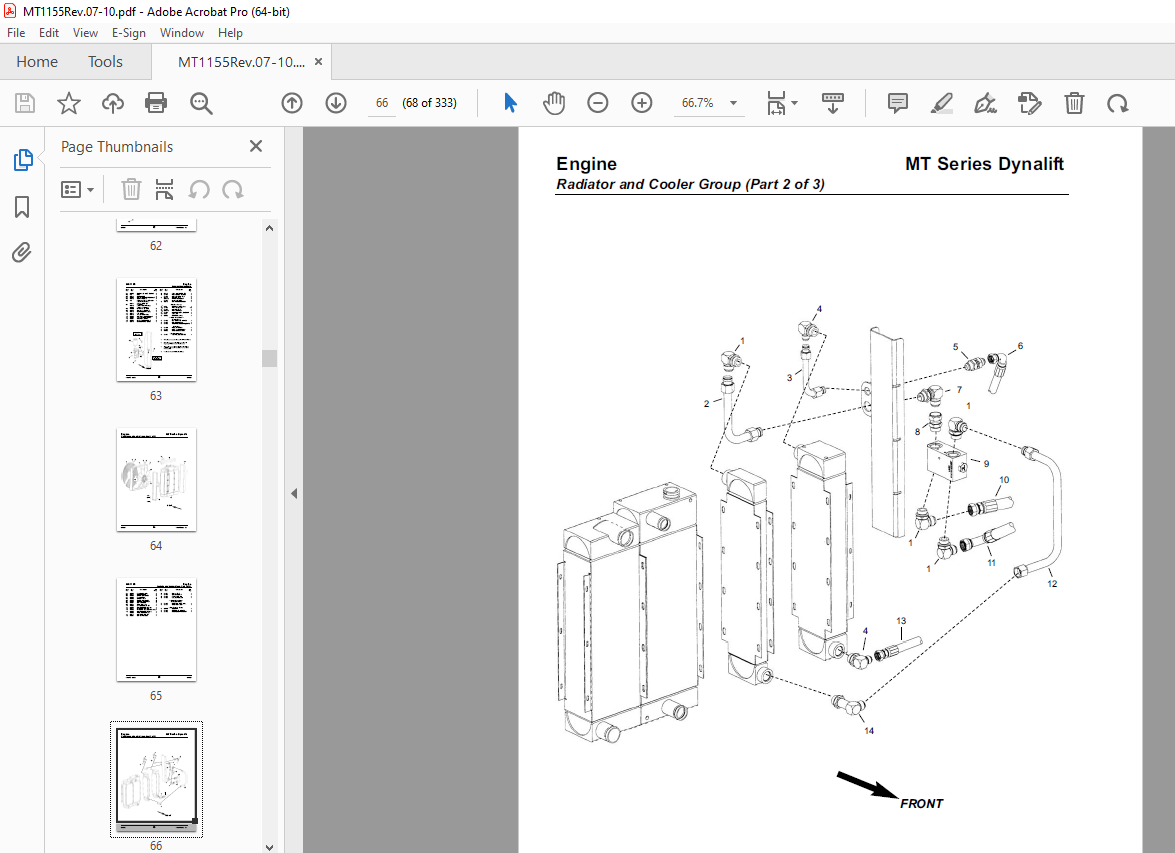This screenshot has height=853, width=1175.
Task: Select page 63 thumbnail
Action: [x=156, y=330]
